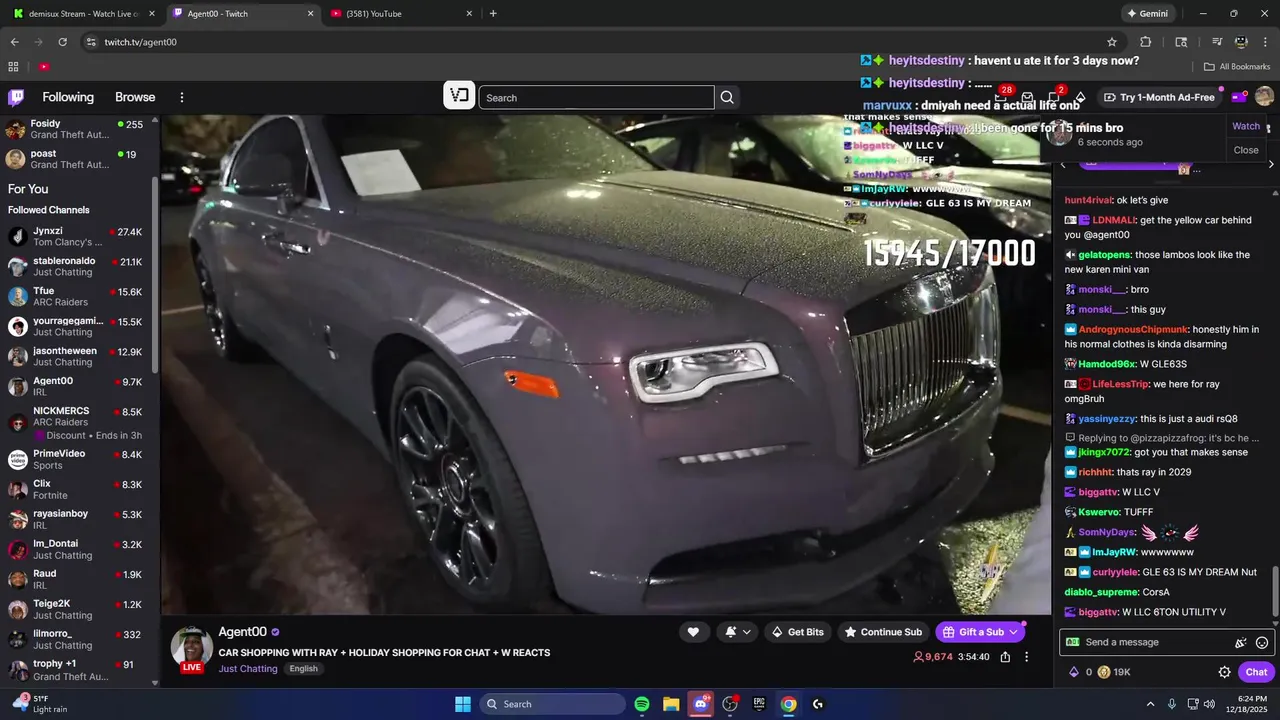Select Teige2K channel in sidebar
The image size is (1280, 720).
click(76, 609)
